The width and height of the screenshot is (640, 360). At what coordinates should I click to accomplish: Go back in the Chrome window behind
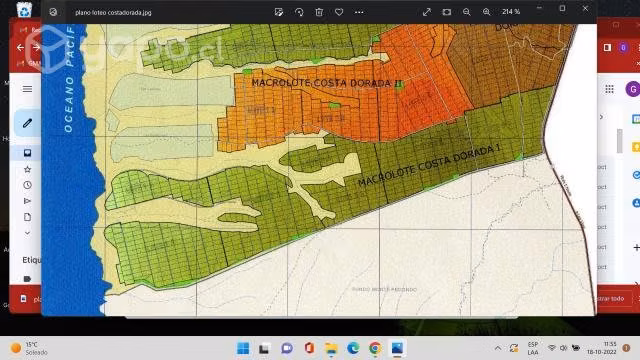pos(20,48)
